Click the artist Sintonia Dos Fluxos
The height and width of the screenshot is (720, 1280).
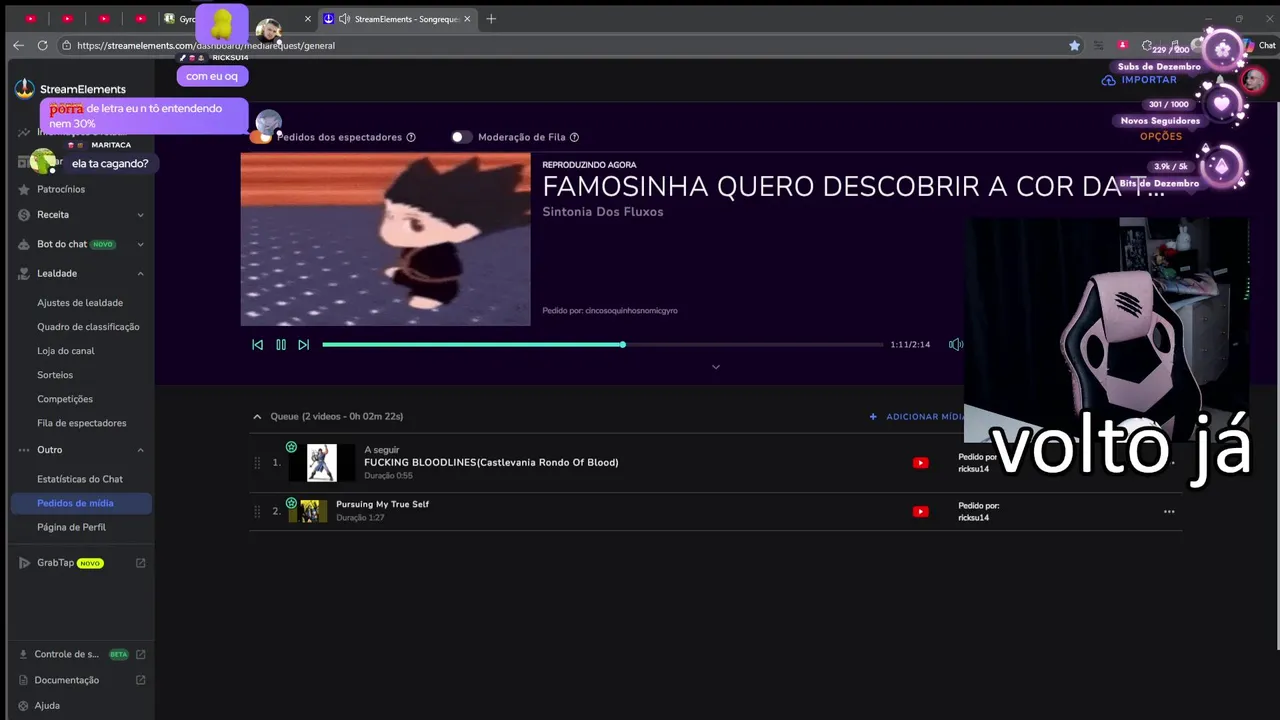click(603, 212)
